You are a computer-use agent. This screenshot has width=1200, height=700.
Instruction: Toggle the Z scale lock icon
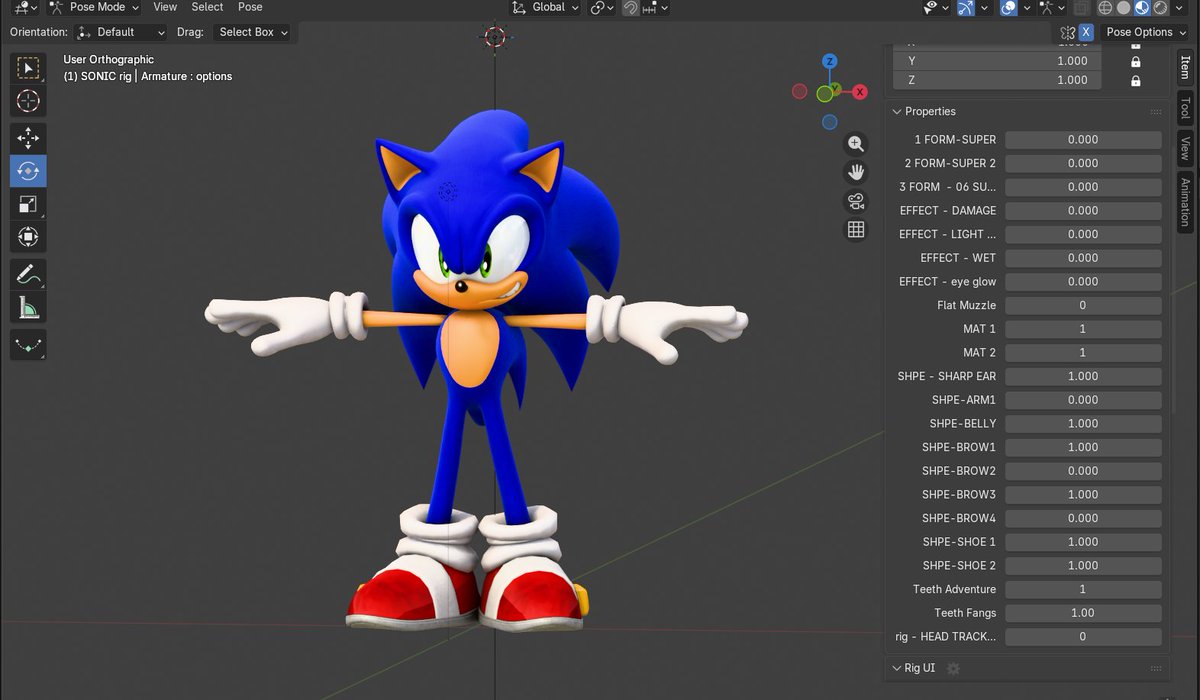(x=1135, y=80)
